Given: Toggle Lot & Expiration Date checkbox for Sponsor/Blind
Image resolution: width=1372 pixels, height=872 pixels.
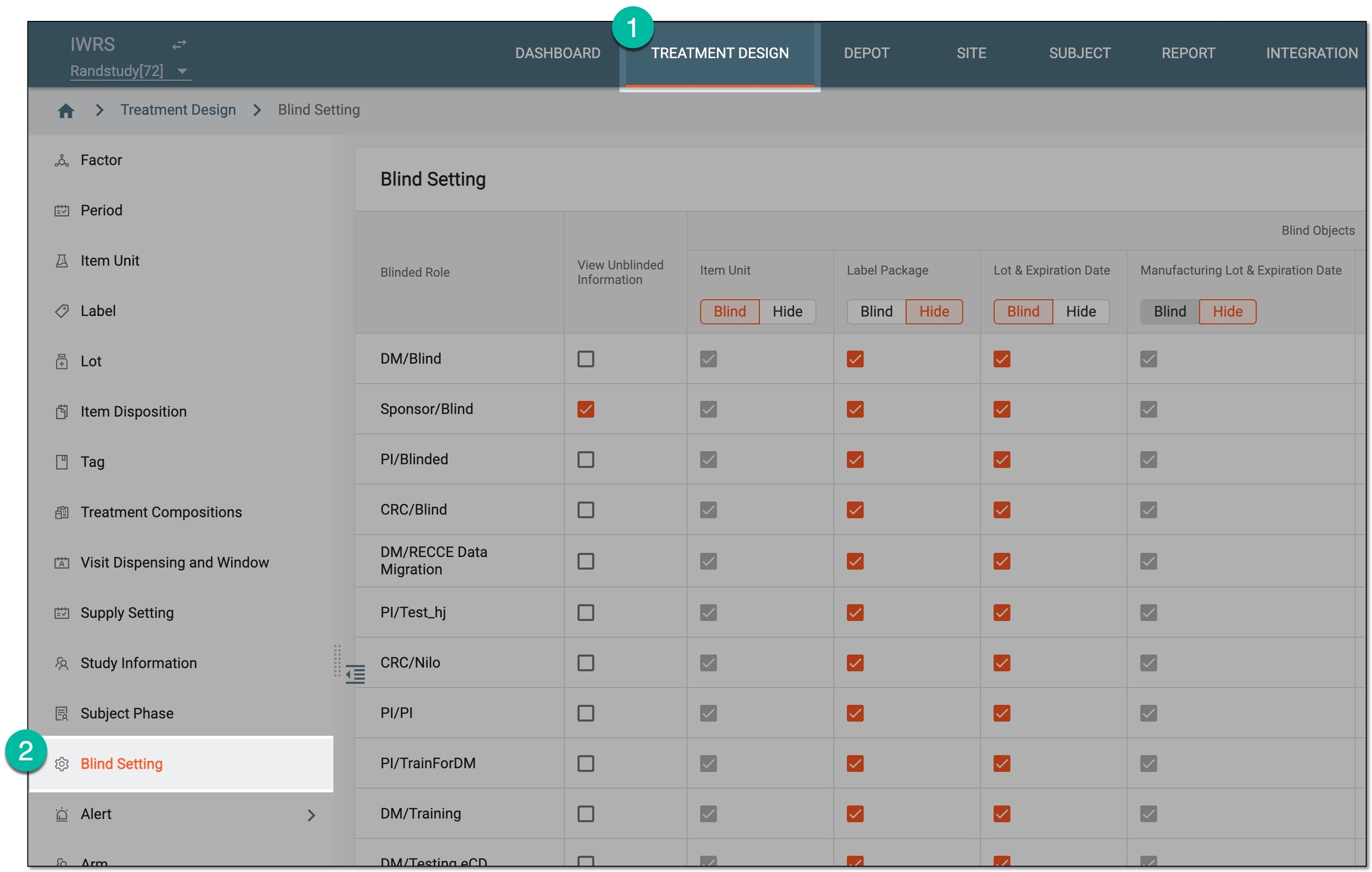Looking at the screenshot, I should click(x=1002, y=409).
